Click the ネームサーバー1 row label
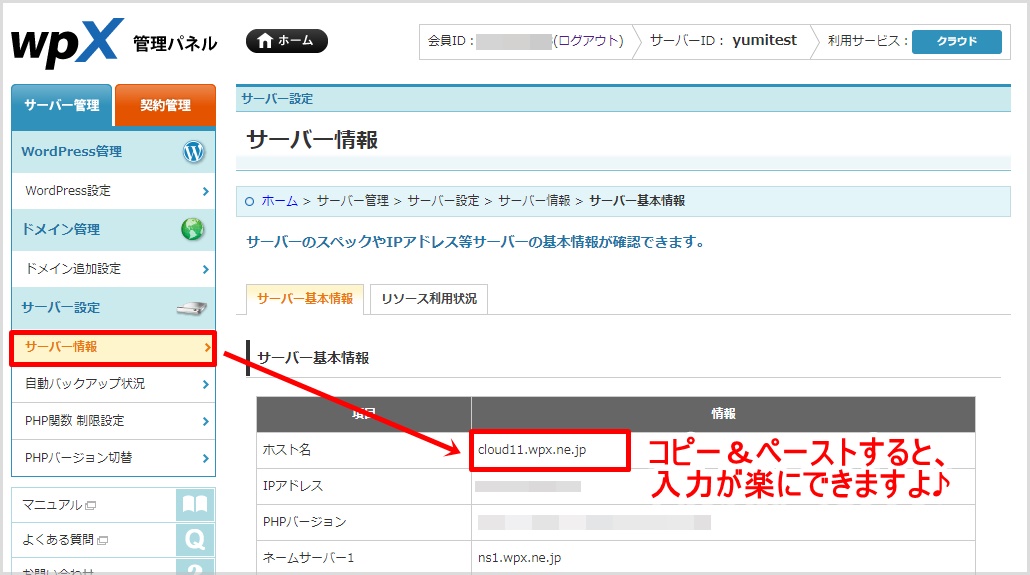Screen dimensions: 1030x575 [308, 558]
